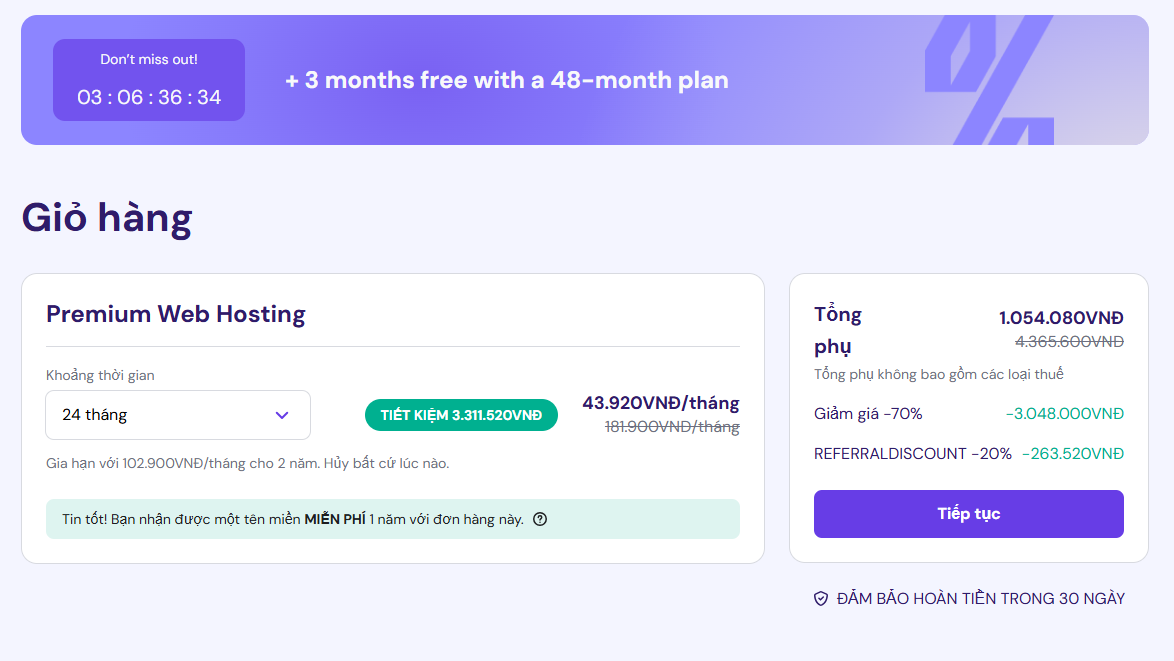Click the "Khoảng thời gian" field label

[x=100, y=376]
